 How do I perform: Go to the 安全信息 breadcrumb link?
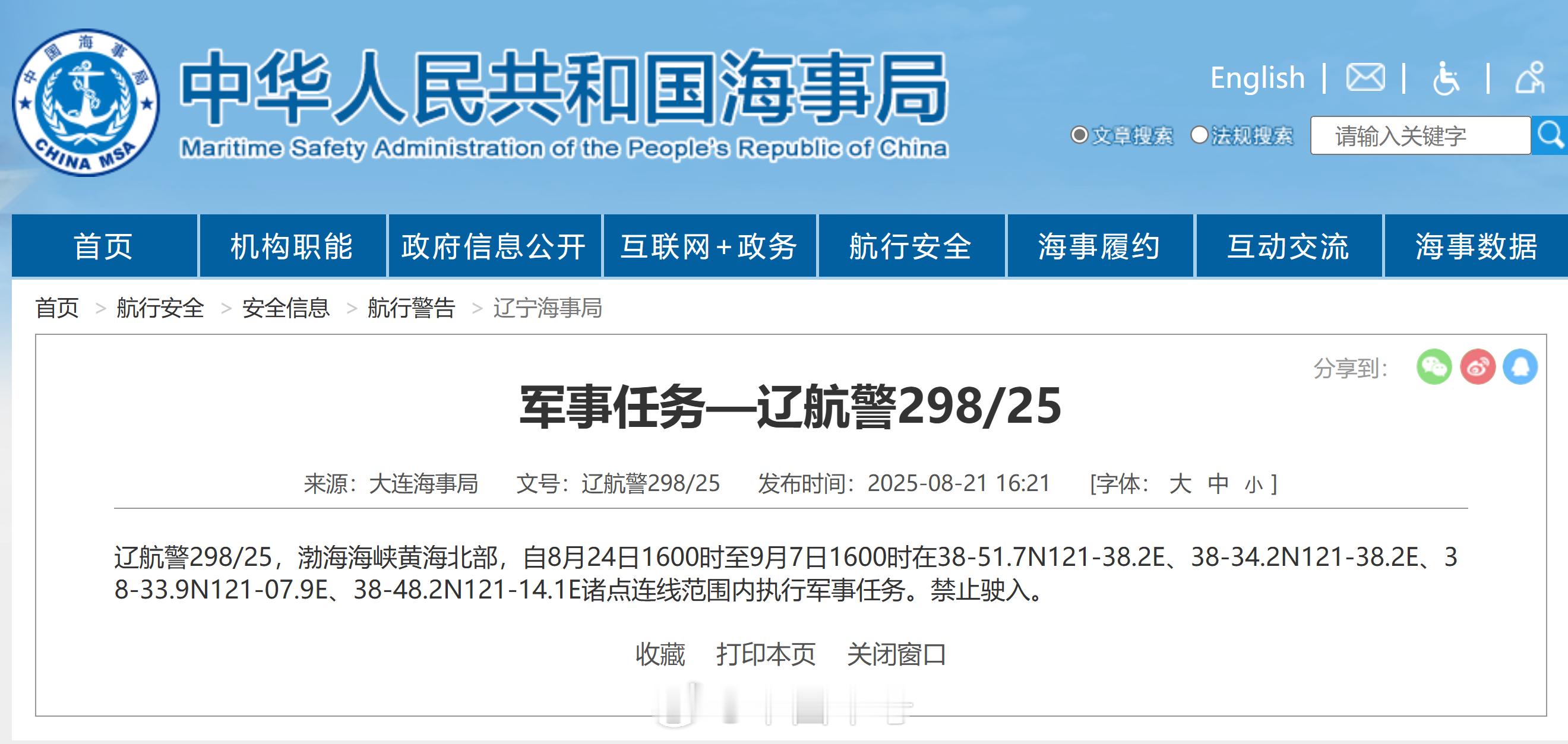click(286, 308)
